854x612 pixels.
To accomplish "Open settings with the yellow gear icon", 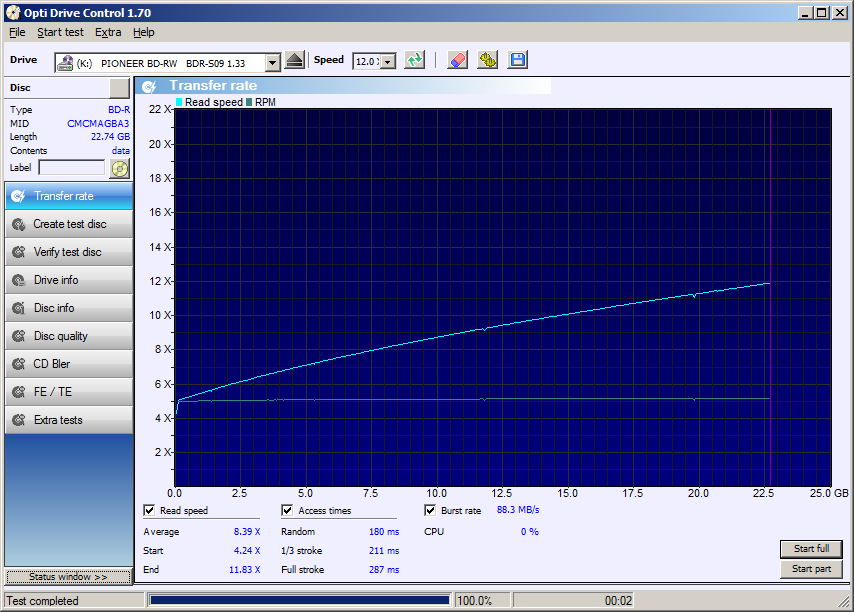I will click(x=487, y=60).
